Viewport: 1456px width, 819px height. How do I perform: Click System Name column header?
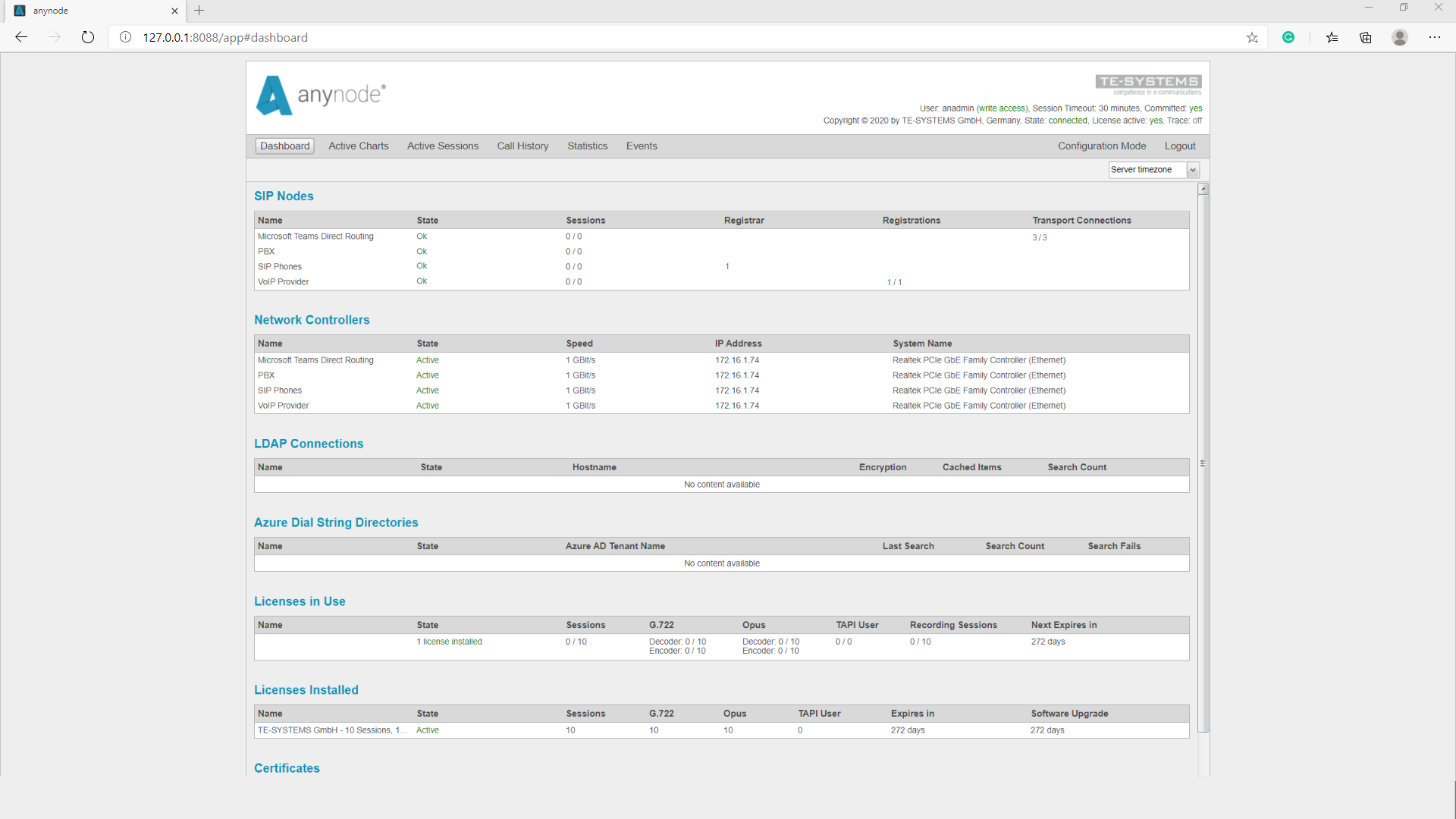[922, 344]
